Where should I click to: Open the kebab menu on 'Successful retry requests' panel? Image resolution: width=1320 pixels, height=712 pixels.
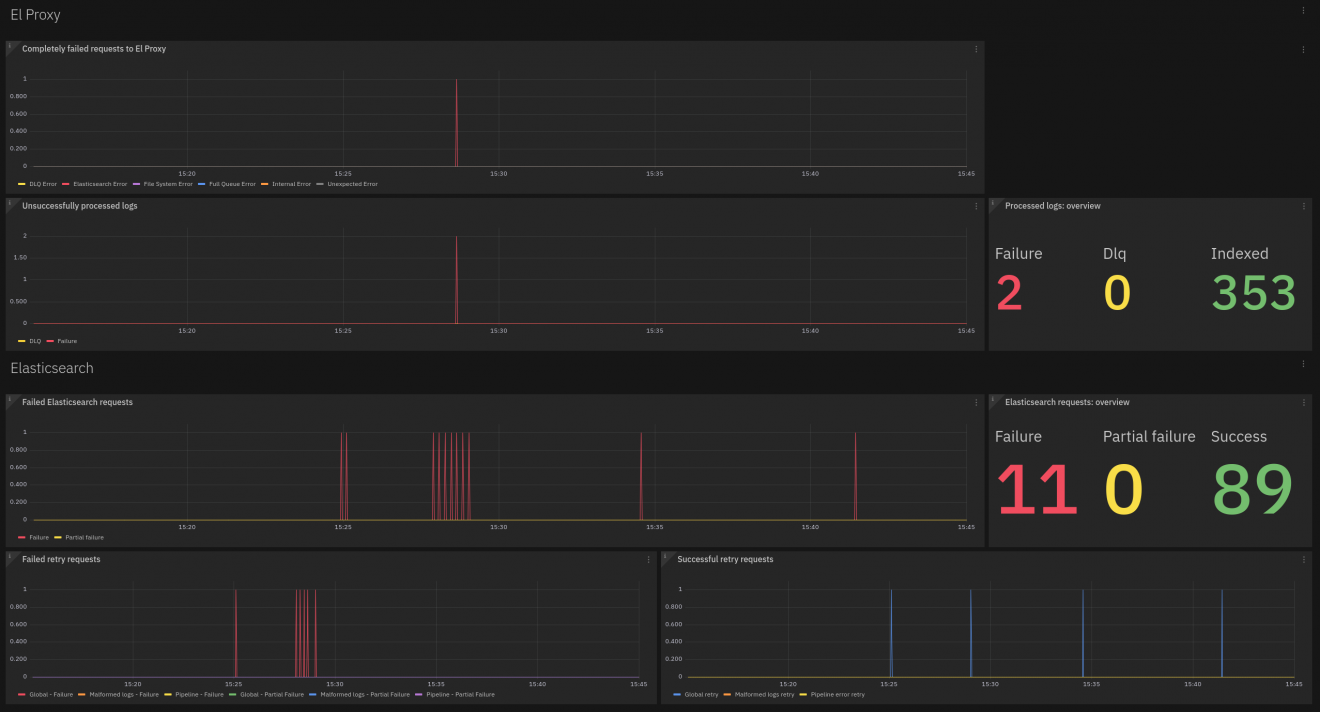coord(1303,559)
